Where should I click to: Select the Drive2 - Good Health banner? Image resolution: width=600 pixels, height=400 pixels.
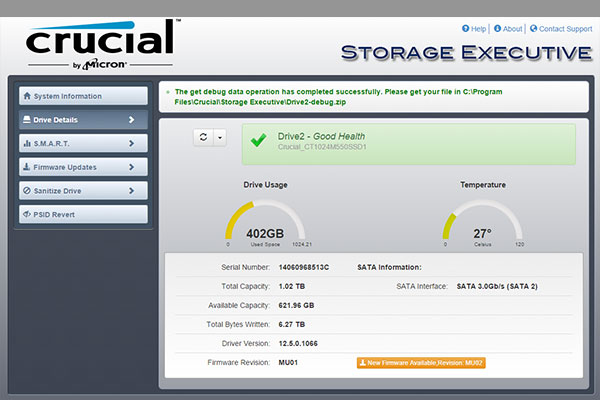pyautogui.click(x=409, y=144)
